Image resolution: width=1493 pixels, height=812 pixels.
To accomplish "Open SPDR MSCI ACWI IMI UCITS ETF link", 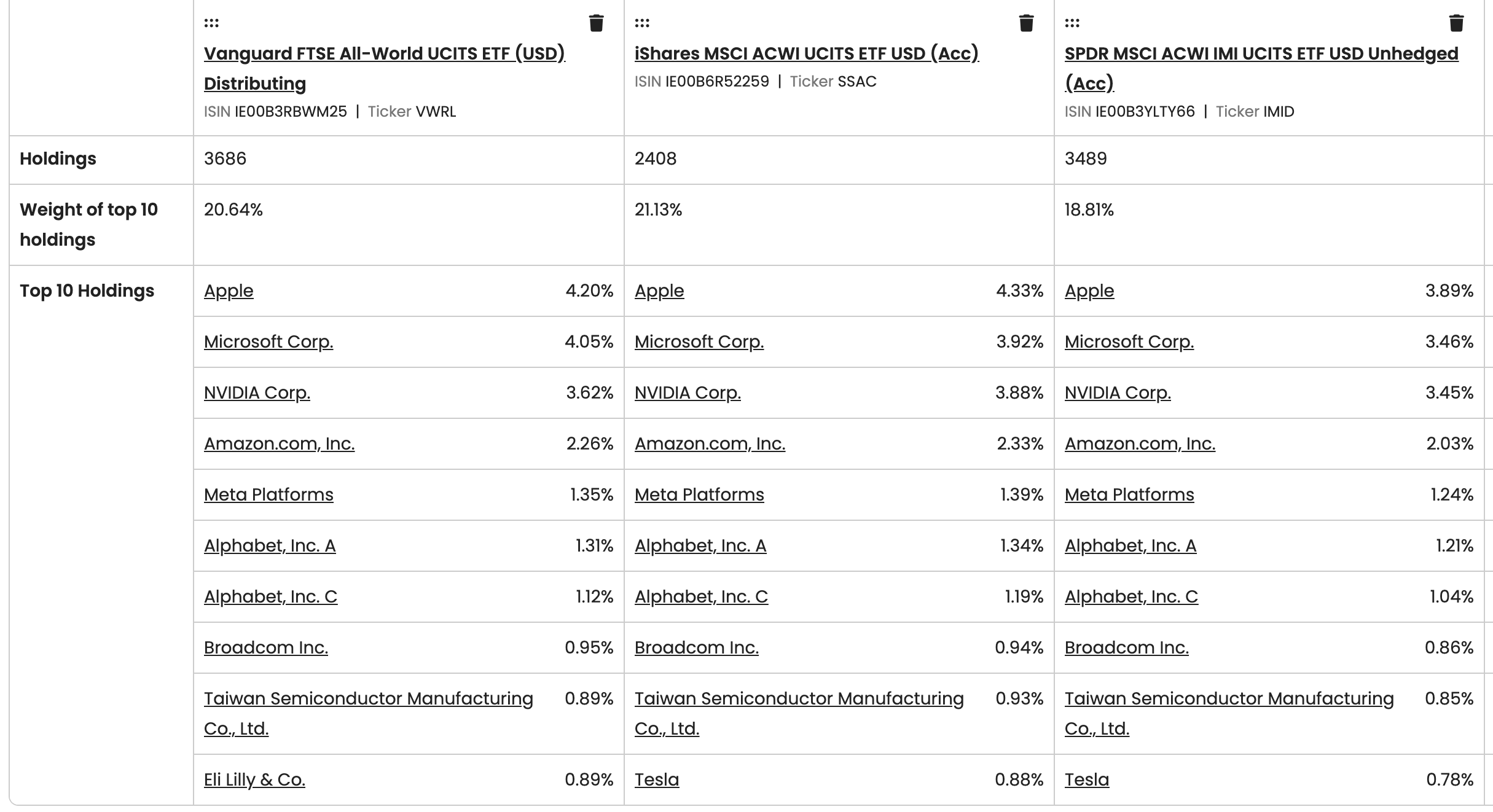I will point(1261,68).
